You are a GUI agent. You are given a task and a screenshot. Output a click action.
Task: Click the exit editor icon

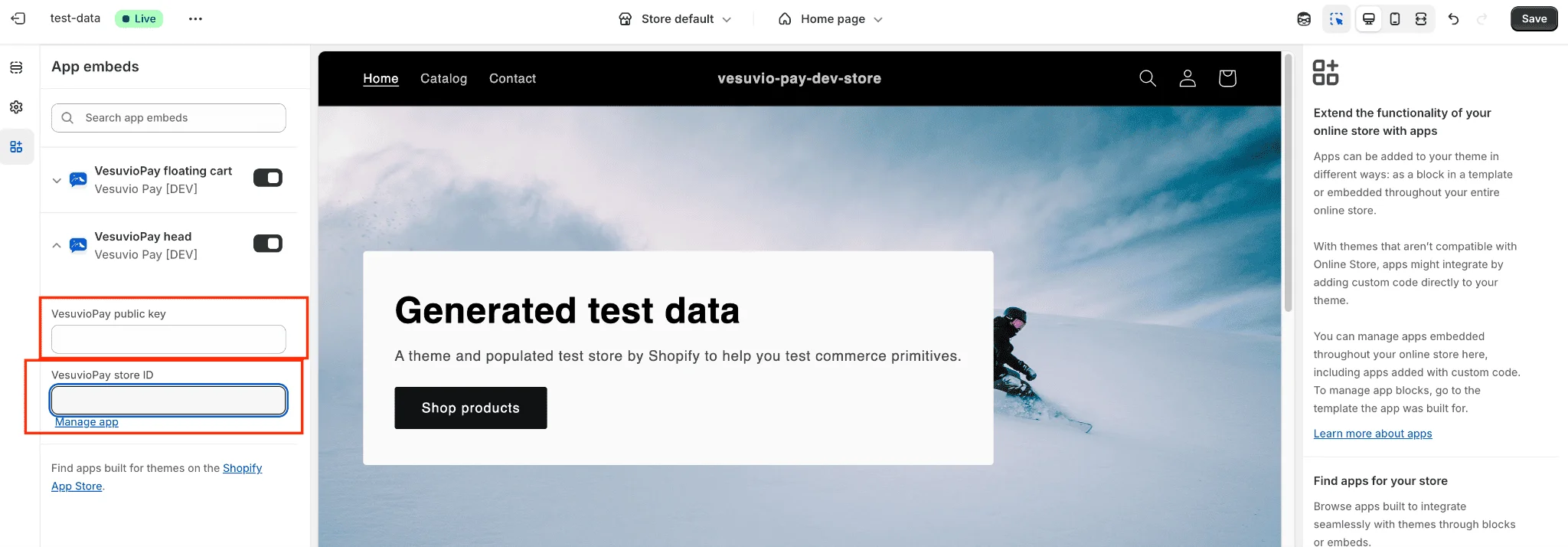pyautogui.click(x=18, y=18)
